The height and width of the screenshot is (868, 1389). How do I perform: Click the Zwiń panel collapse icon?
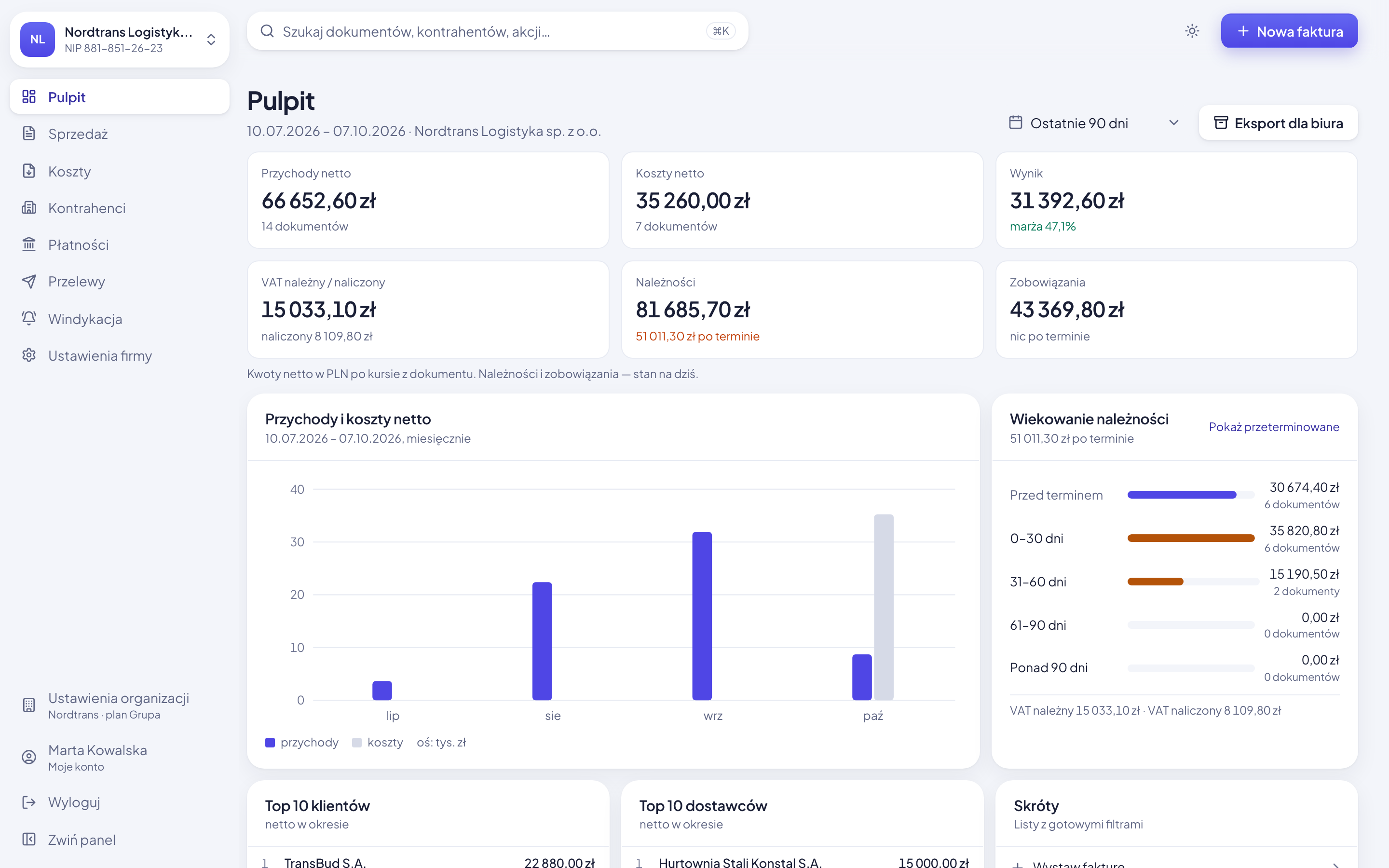[29, 839]
